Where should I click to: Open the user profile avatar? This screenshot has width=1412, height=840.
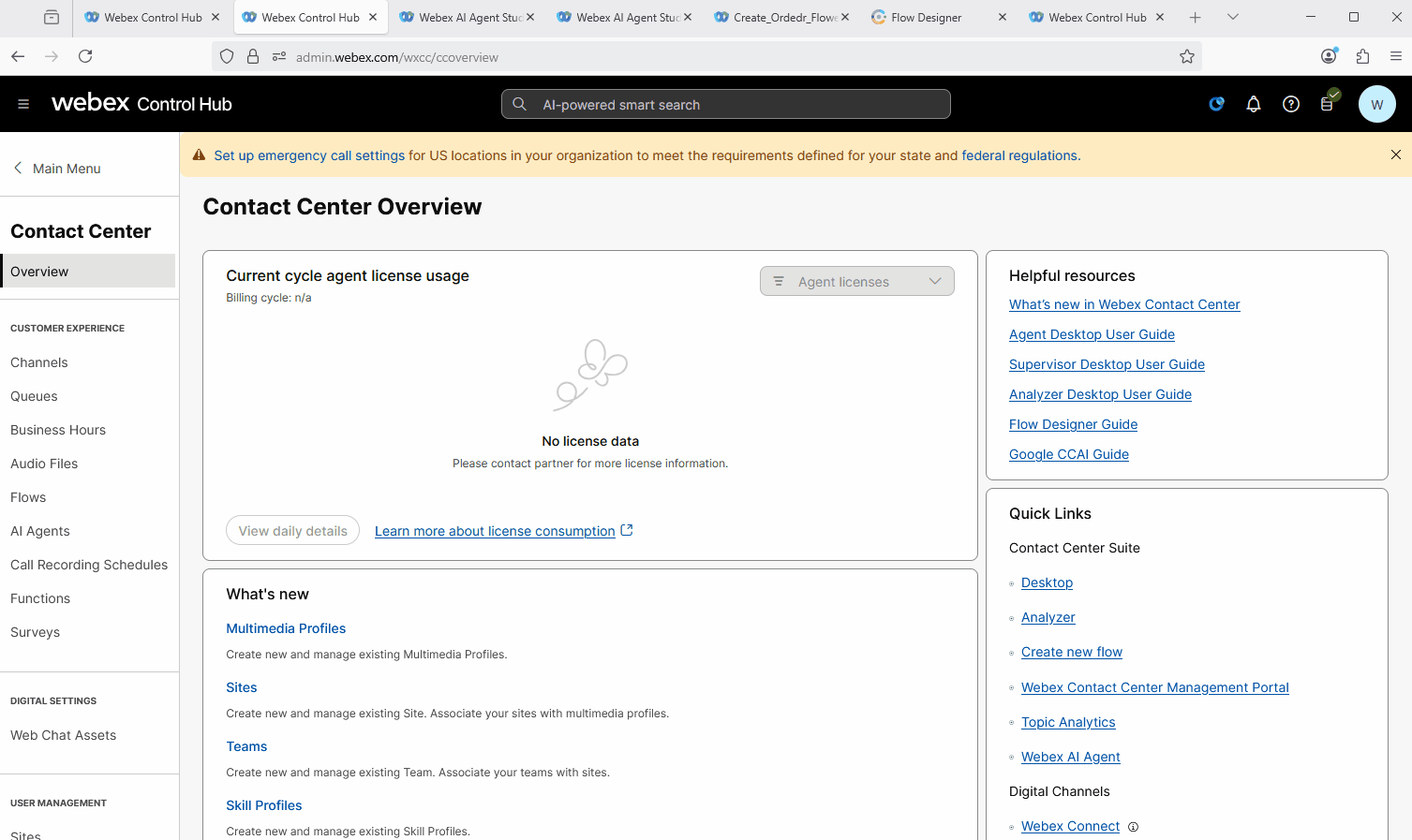click(x=1376, y=104)
